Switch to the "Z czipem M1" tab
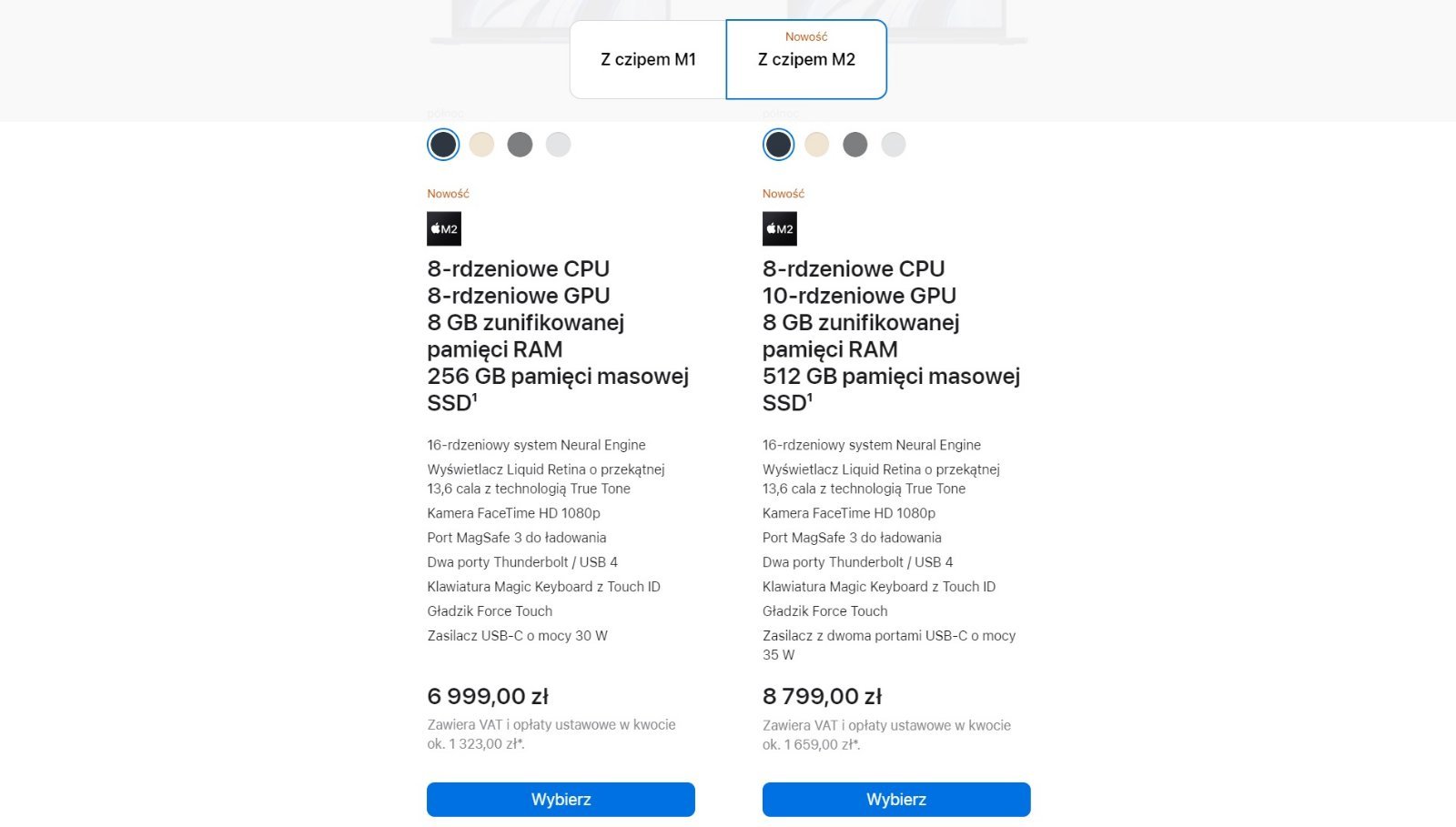1456x827 pixels. point(648,59)
